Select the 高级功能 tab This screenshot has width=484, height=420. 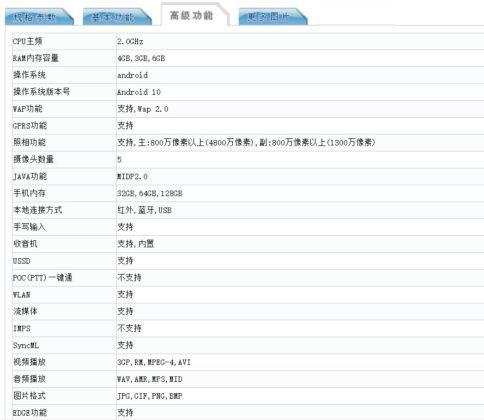click(x=194, y=15)
